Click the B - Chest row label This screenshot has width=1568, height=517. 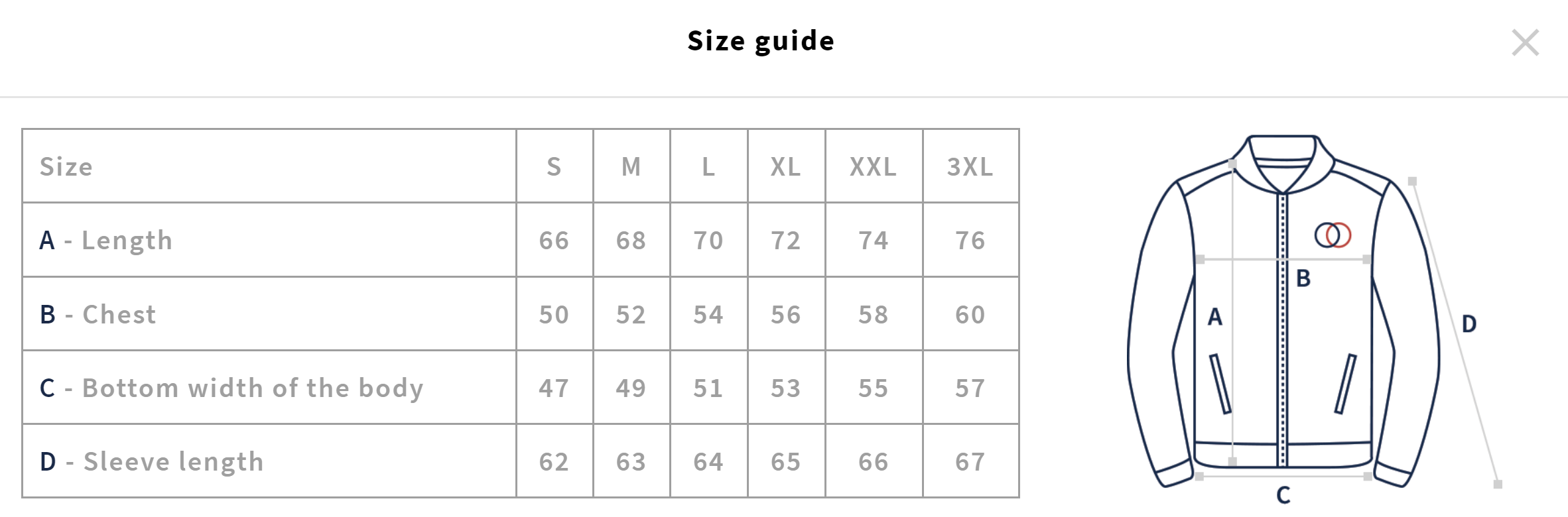click(x=98, y=314)
